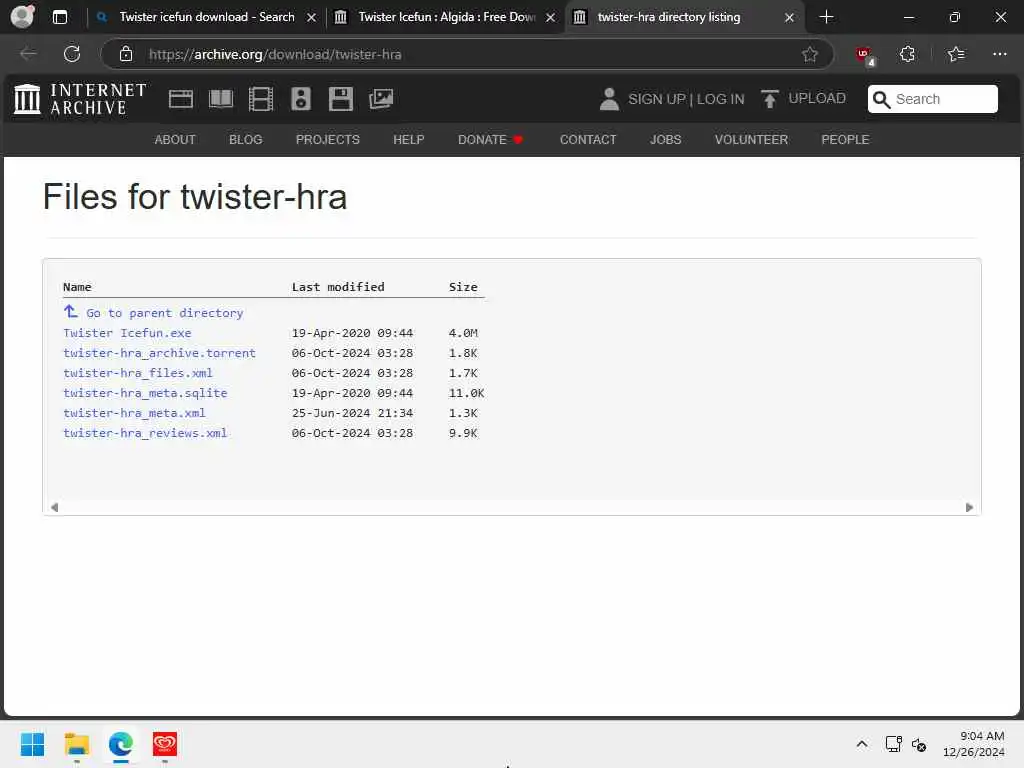Image resolution: width=1024 pixels, height=768 pixels.
Task: Show hidden system tray icons
Action: tap(861, 744)
